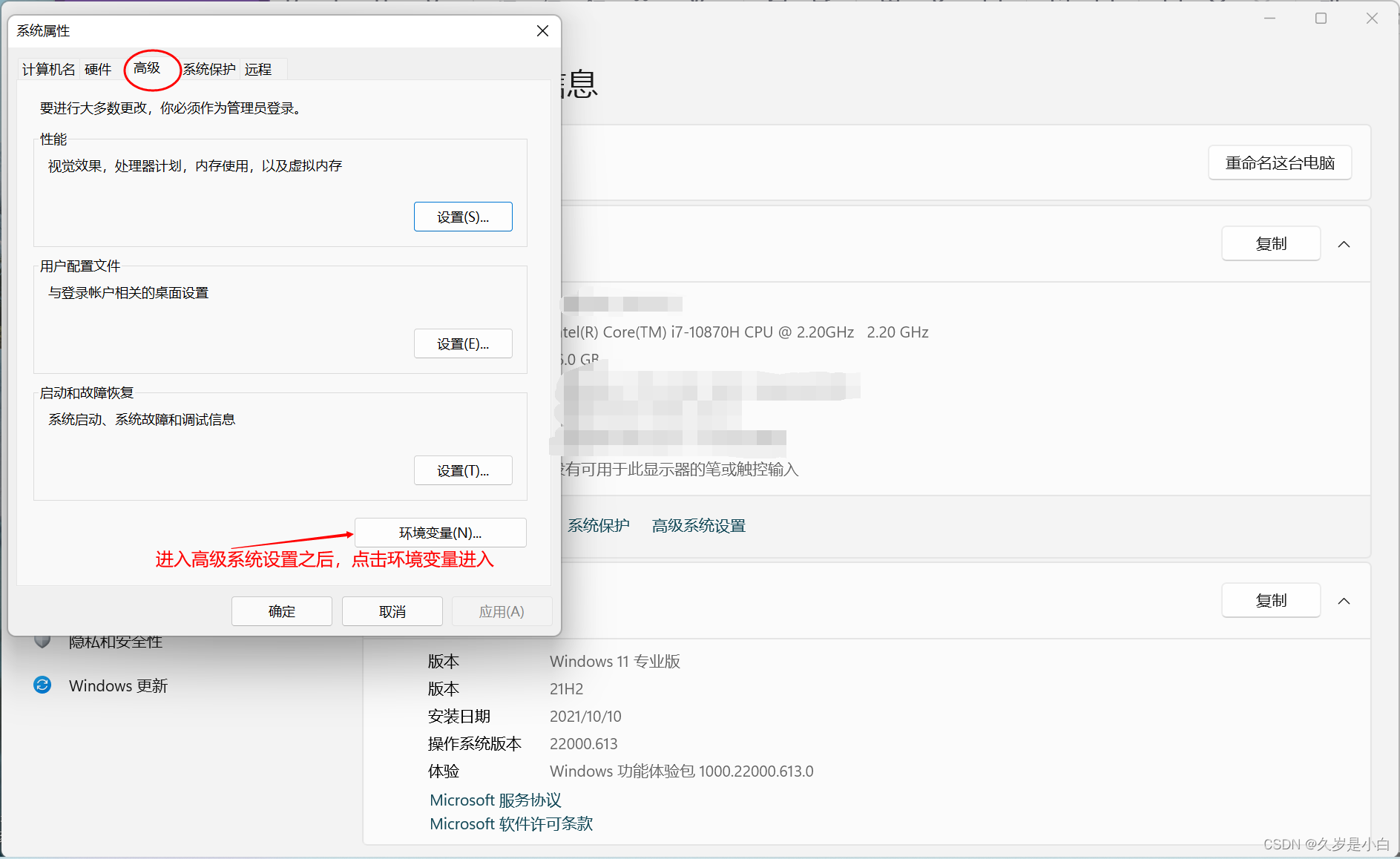Click the i7-10870H CPU processor text

point(744,332)
